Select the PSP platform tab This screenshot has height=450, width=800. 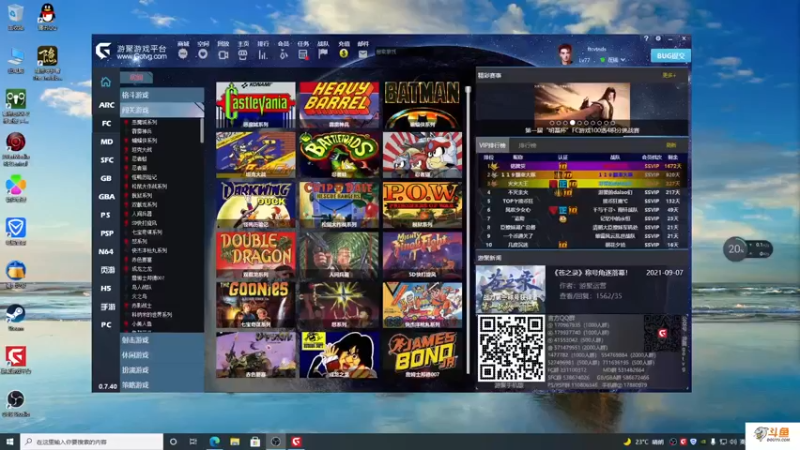pos(106,233)
